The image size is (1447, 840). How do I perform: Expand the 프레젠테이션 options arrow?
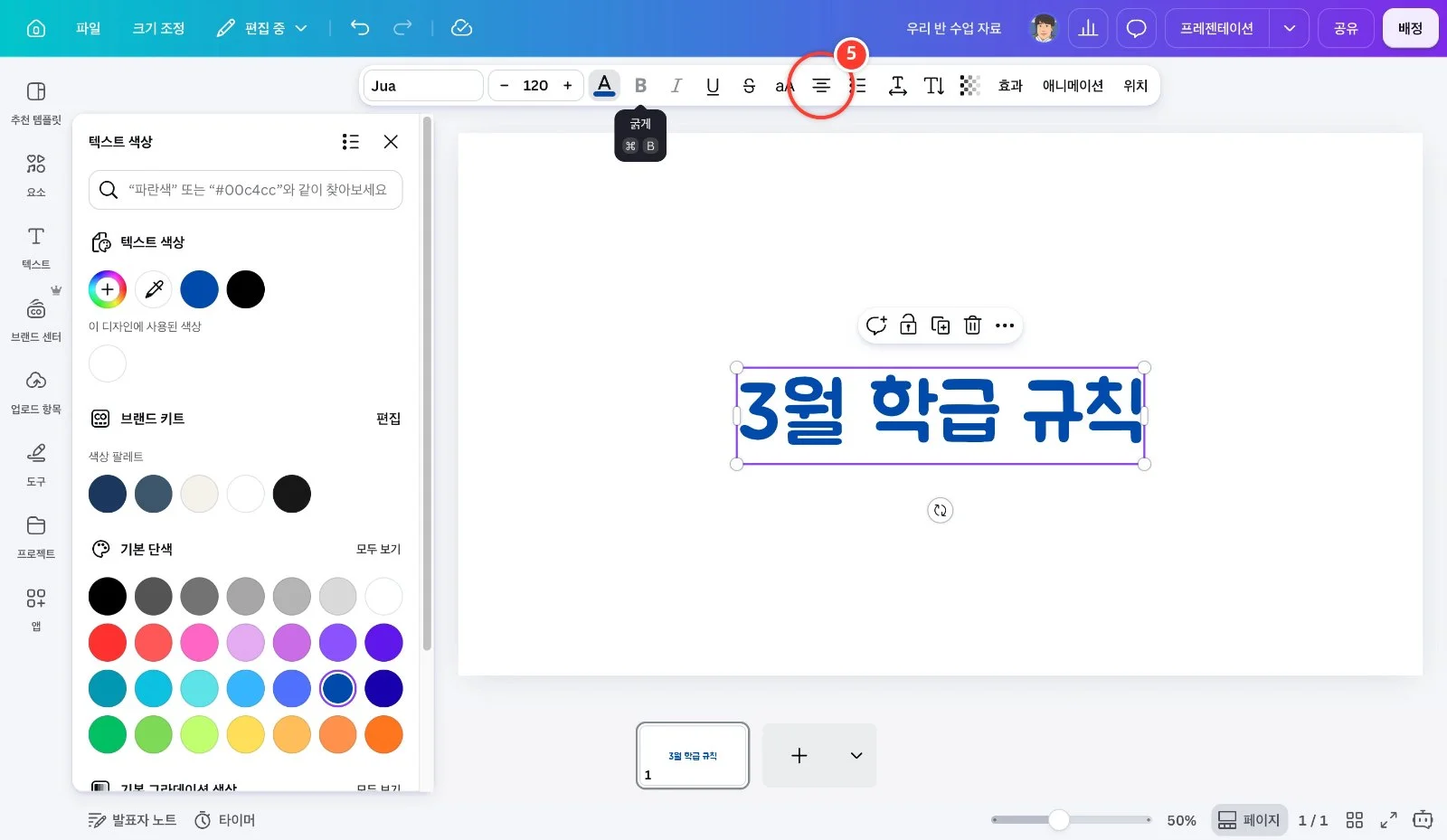[x=1289, y=28]
